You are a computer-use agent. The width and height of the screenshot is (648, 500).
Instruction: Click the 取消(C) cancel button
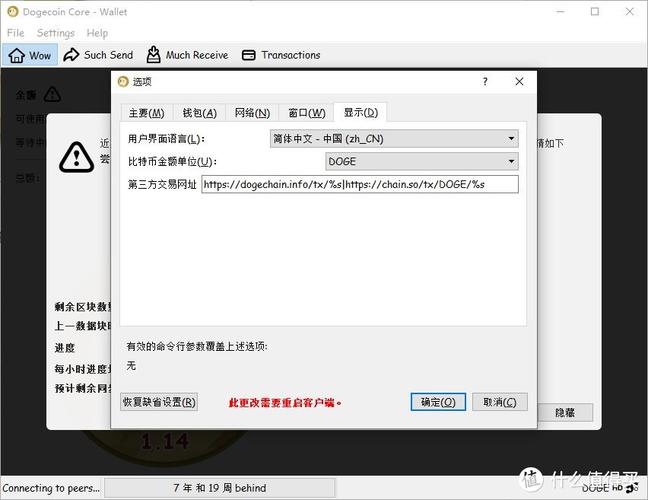point(500,402)
